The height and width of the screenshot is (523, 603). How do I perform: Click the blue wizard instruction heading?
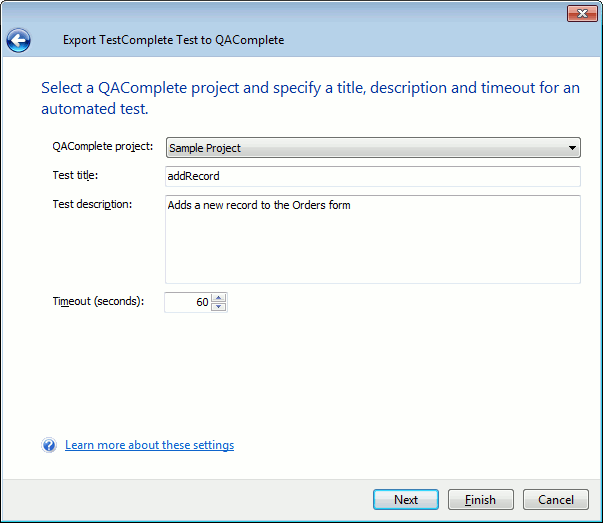coord(310,97)
